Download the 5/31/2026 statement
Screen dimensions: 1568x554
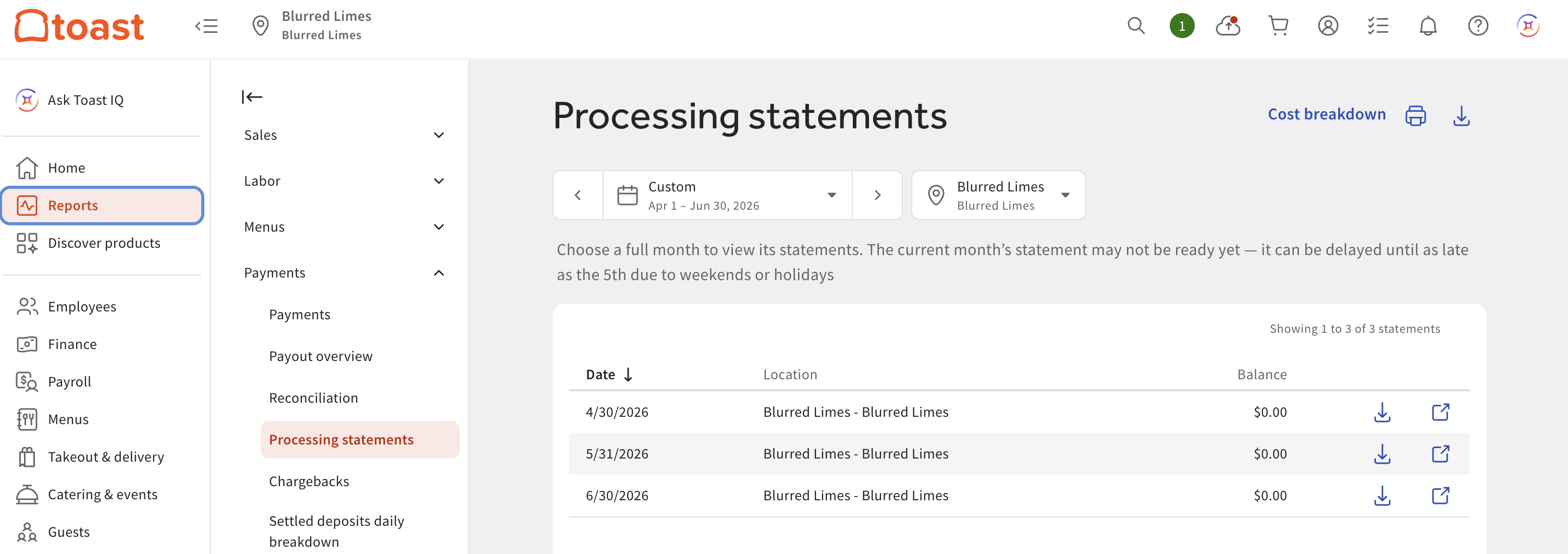coord(1382,454)
